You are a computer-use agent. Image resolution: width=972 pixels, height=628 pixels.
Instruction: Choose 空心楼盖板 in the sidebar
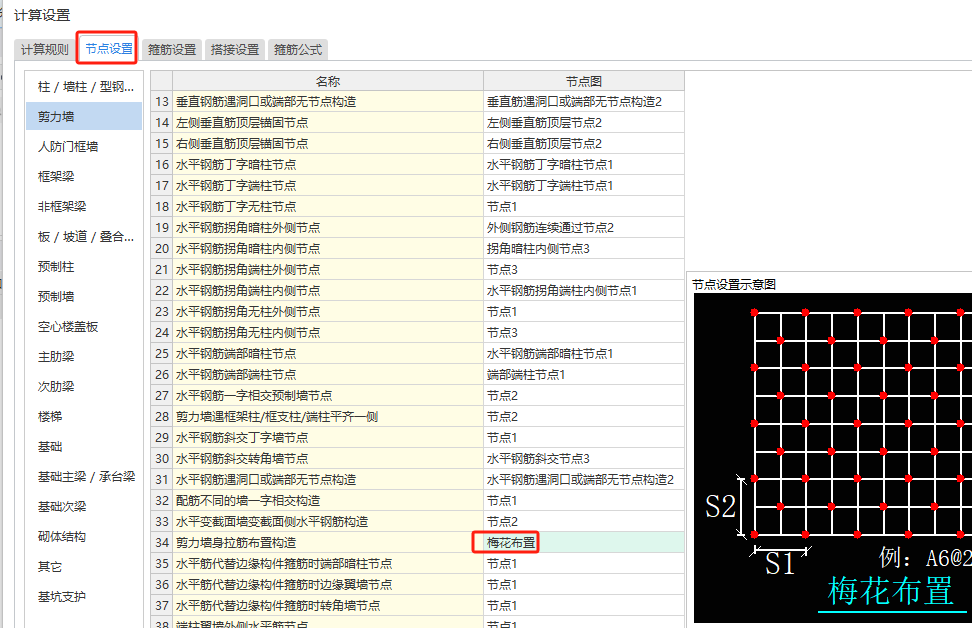(84, 327)
